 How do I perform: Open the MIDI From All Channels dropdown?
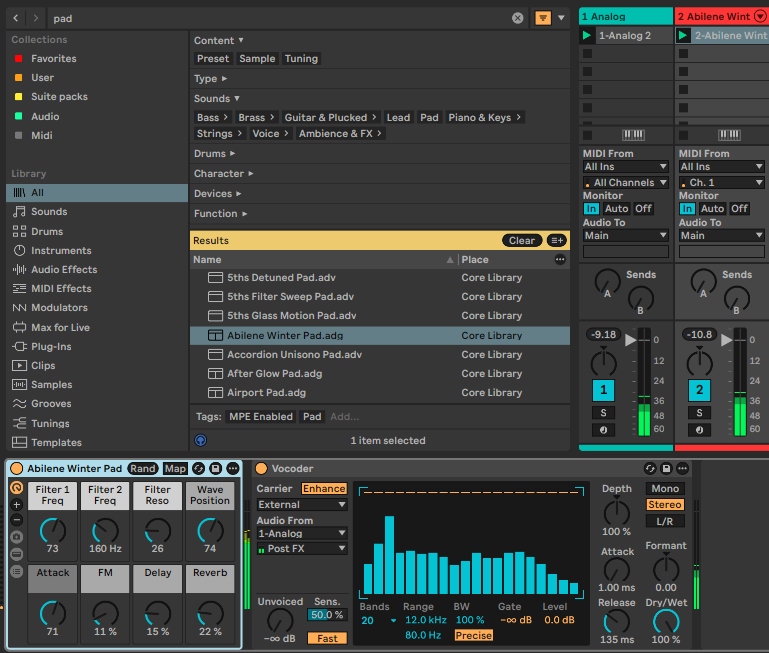click(x=625, y=183)
